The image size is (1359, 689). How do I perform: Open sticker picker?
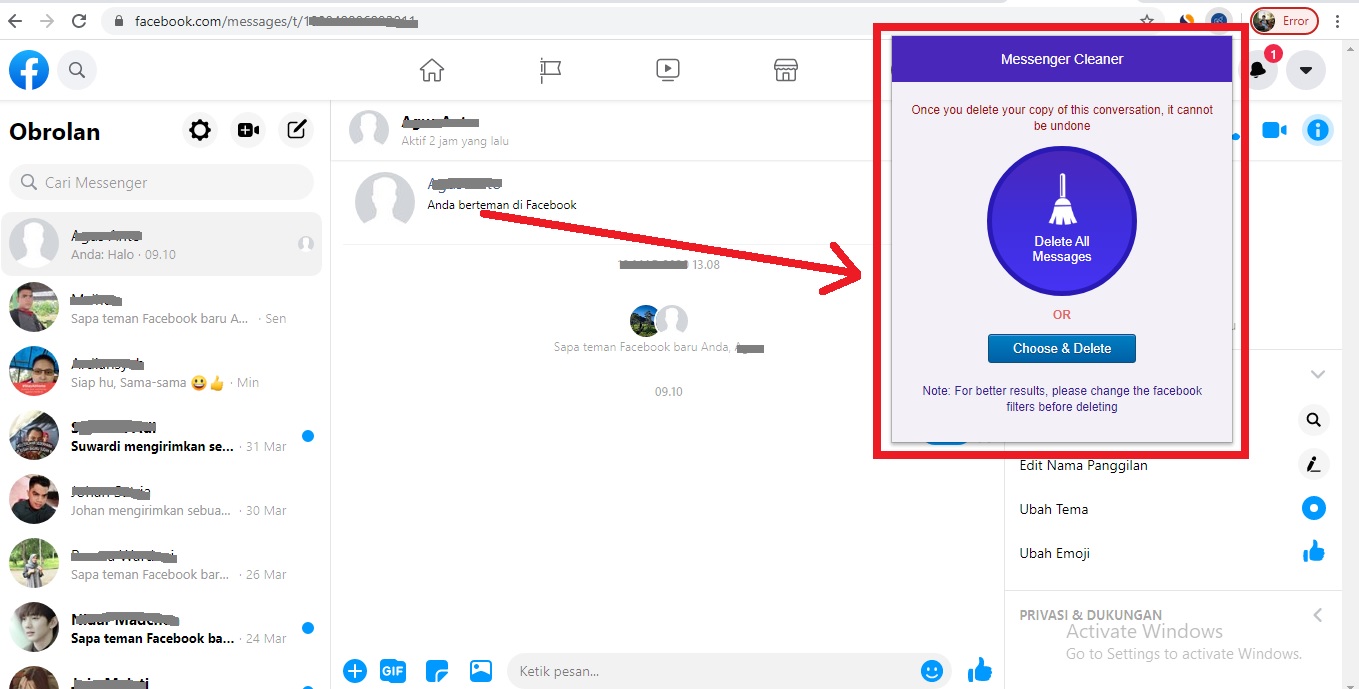(x=436, y=671)
